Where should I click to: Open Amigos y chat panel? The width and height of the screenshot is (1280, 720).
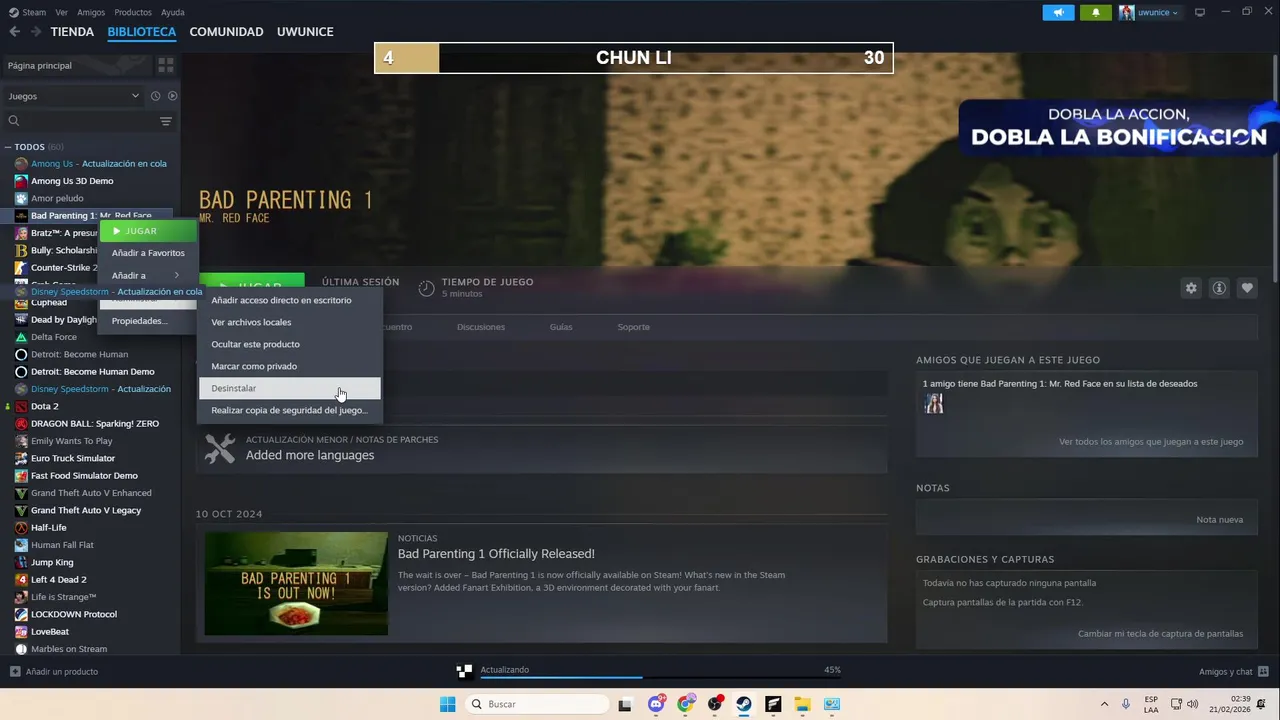[1234, 672]
